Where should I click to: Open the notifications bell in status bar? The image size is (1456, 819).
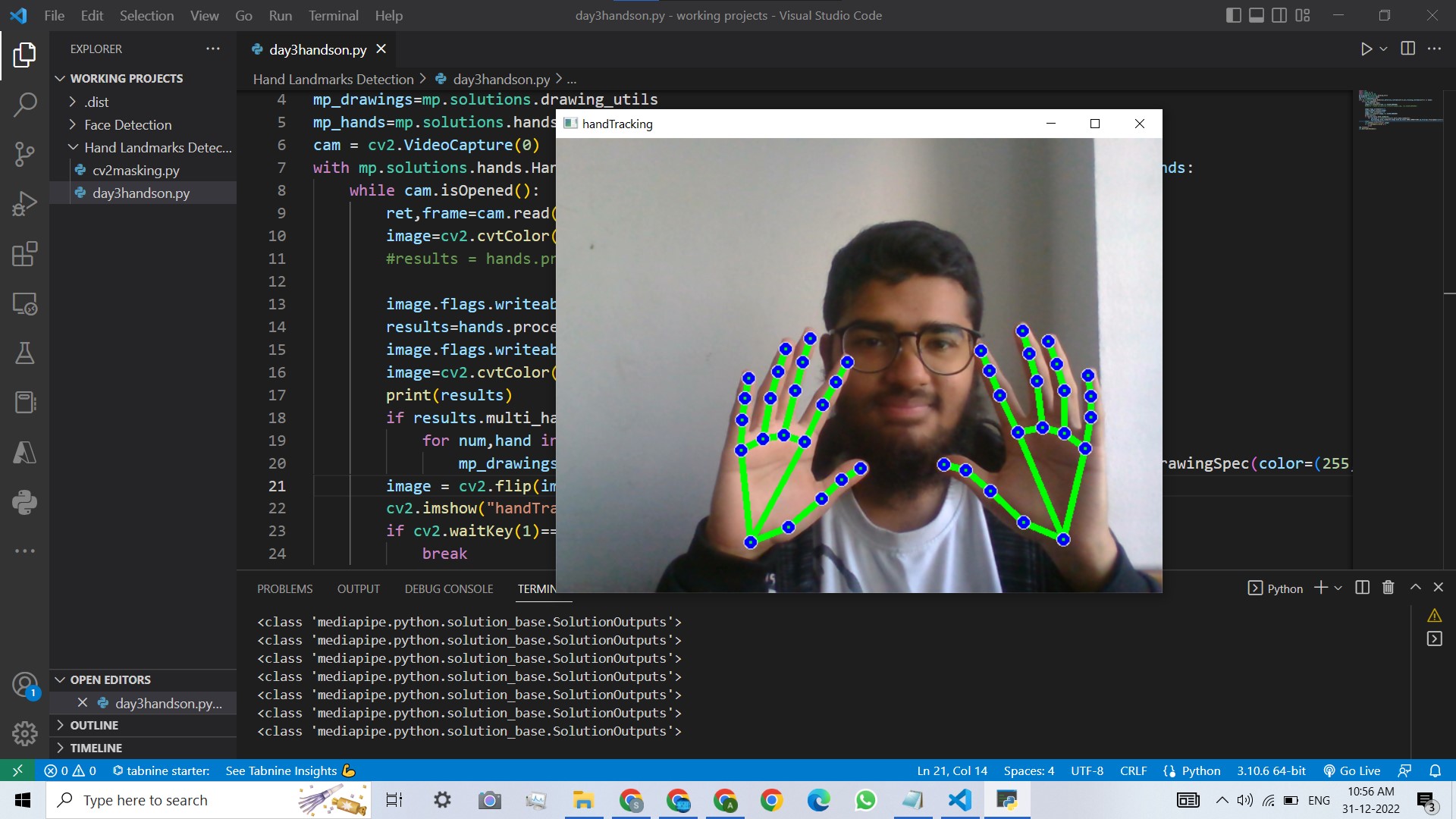click(1435, 770)
